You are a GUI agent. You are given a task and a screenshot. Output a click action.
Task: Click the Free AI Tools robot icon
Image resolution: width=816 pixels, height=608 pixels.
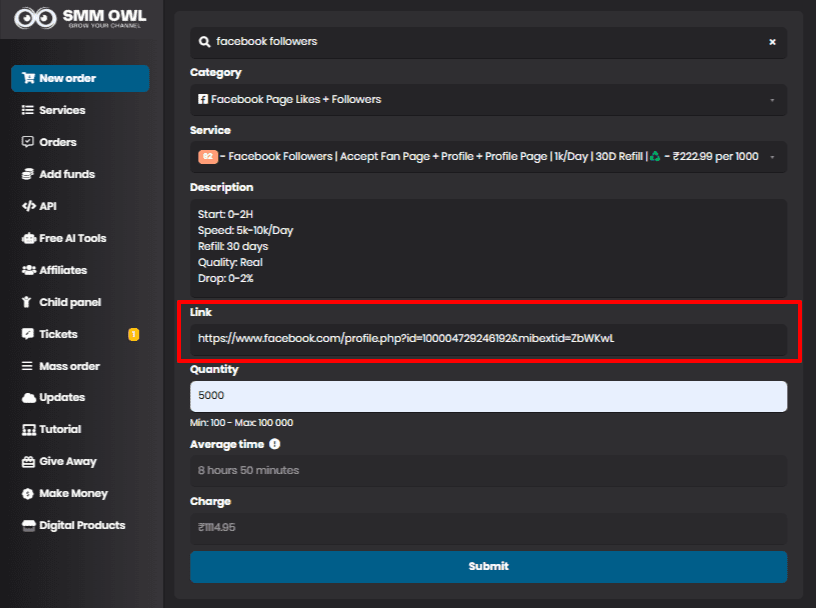(x=28, y=238)
